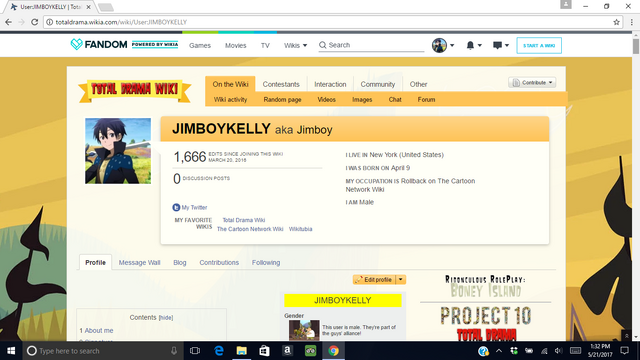Go to a Random page
Viewport: 640px width, 360px height.
click(282, 100)
